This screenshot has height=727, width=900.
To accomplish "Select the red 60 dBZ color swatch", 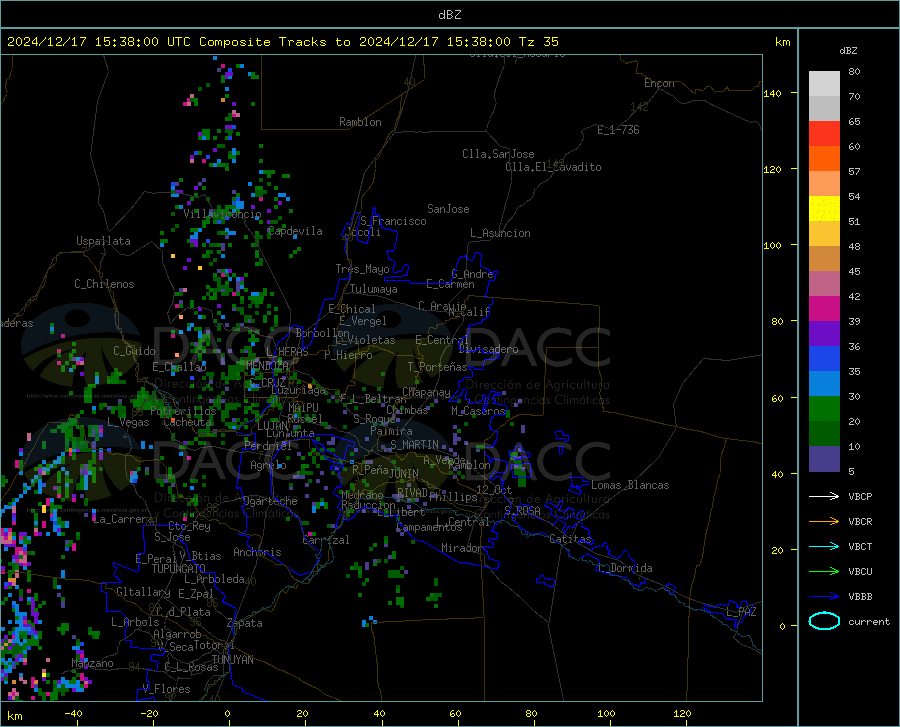I will pos(824,134).
